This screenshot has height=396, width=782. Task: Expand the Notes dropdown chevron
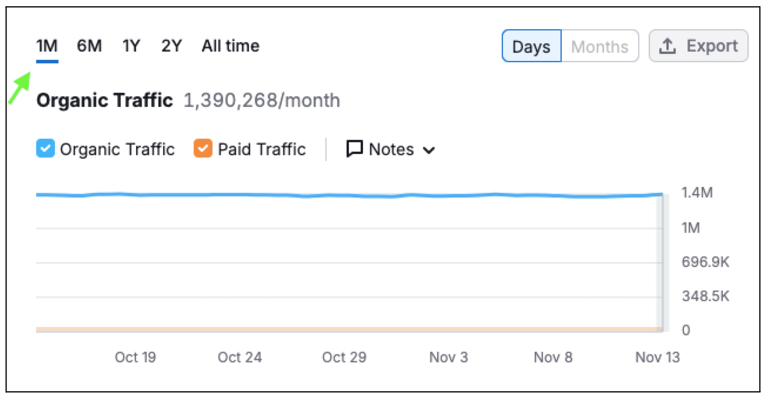click(429, 150)
